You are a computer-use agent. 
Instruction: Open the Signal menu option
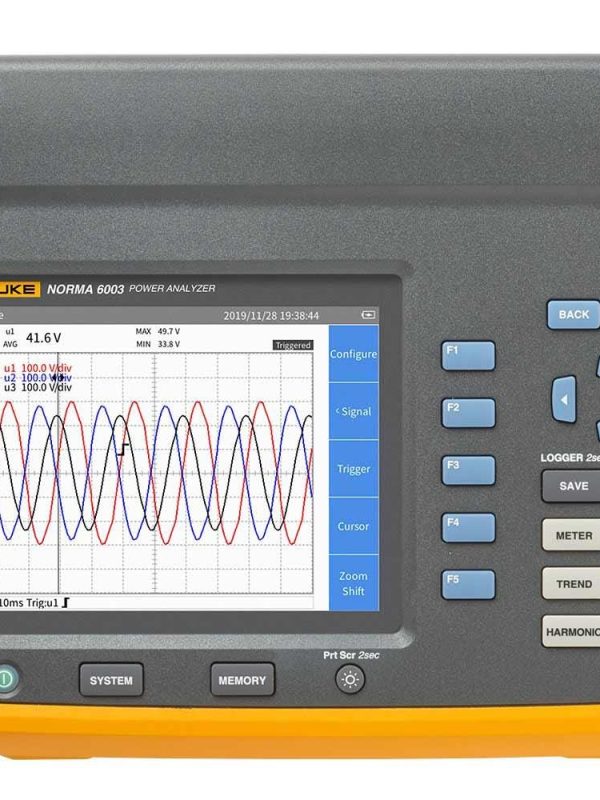tap(354, 411)
